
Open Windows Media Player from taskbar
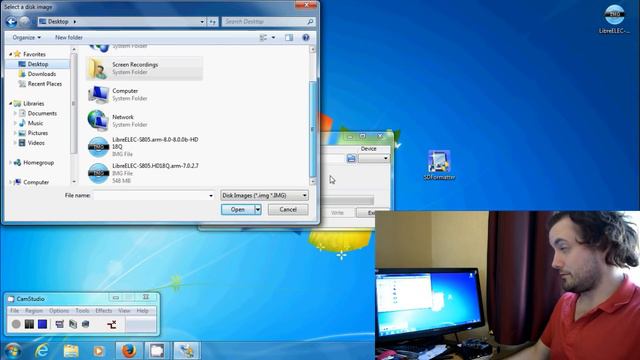(x=98, y=351)
